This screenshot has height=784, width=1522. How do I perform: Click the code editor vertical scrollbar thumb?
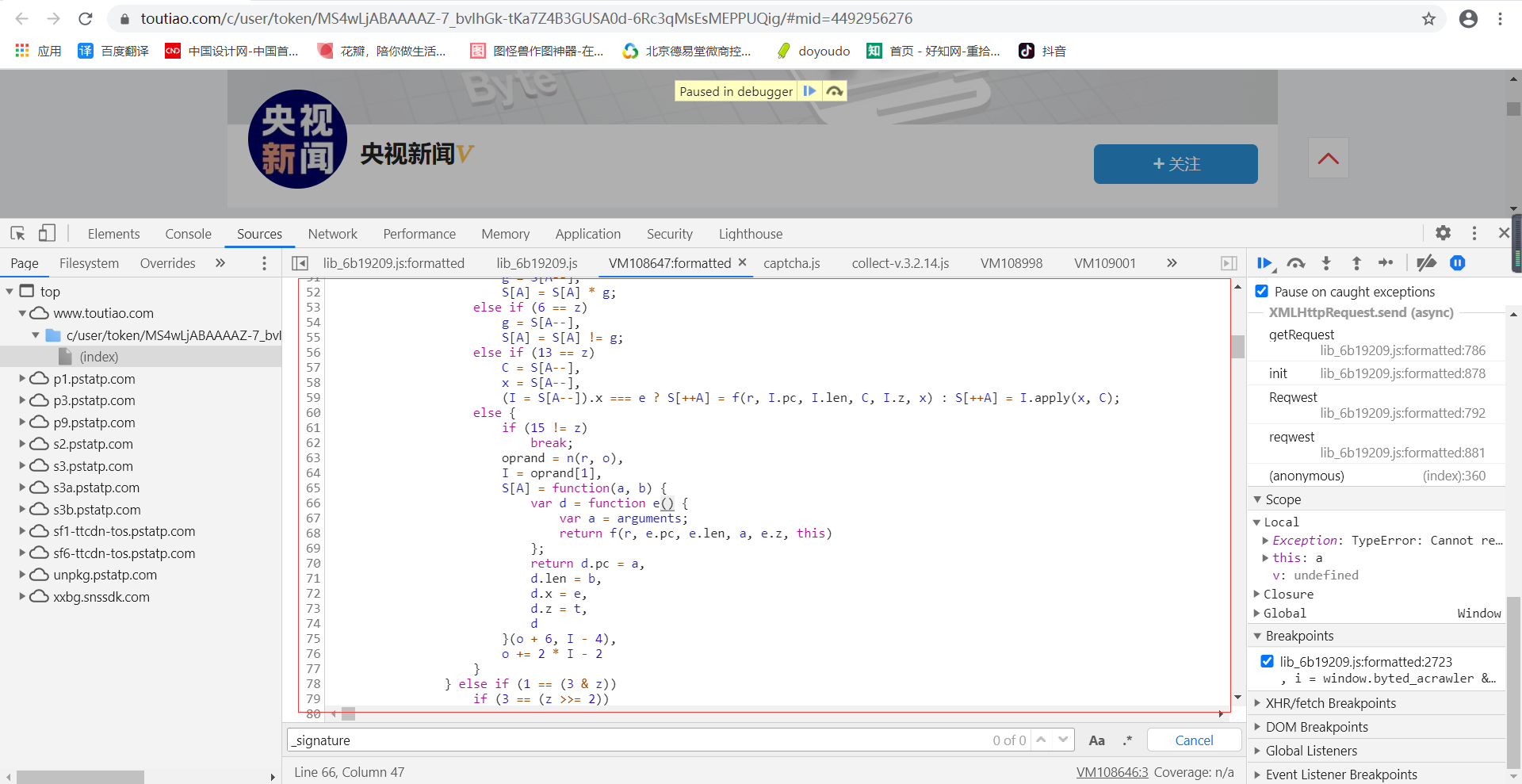click(1237, 346)
